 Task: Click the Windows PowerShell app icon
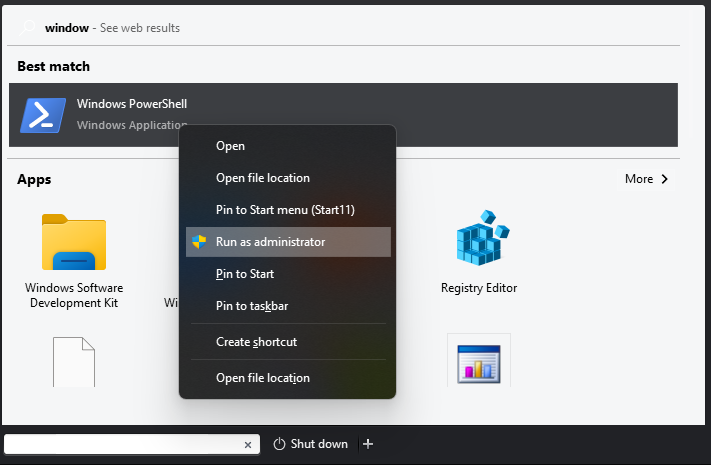pos(43,115)
